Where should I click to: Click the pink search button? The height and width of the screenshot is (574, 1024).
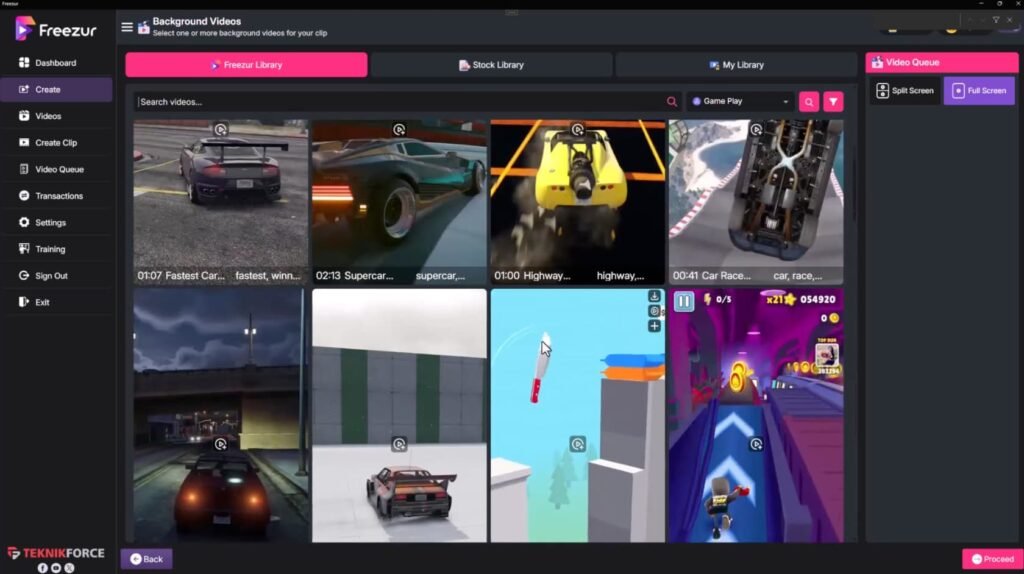808,101
